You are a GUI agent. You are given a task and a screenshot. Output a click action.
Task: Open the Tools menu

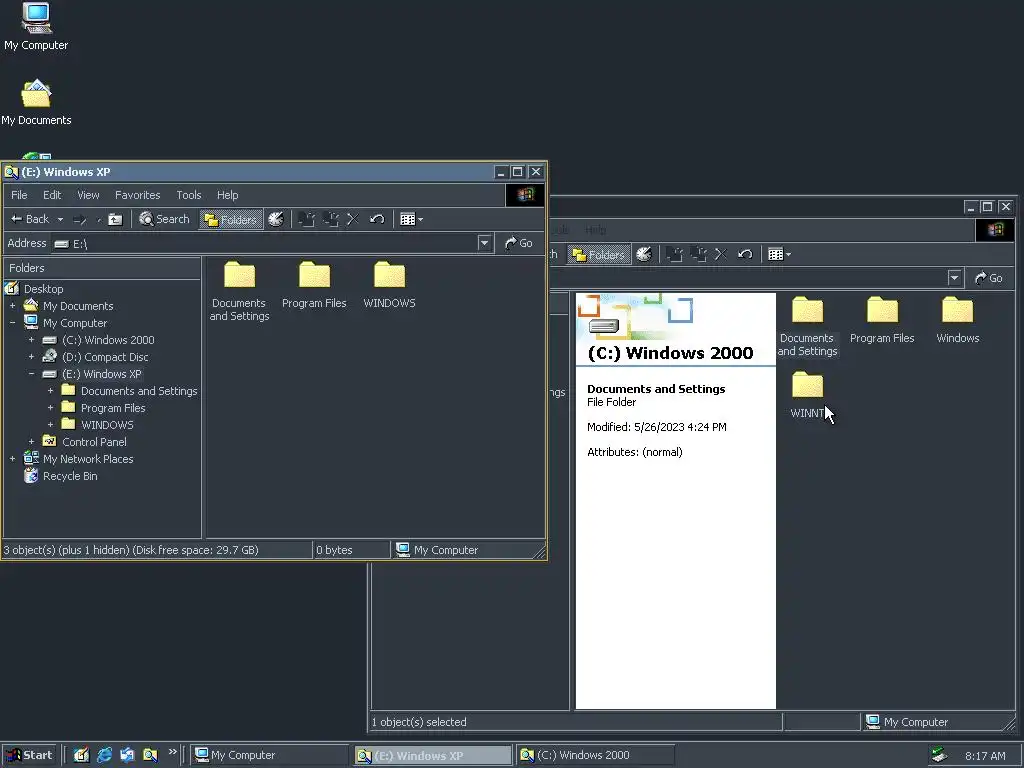pyautogui.click(x=189, y=195)
